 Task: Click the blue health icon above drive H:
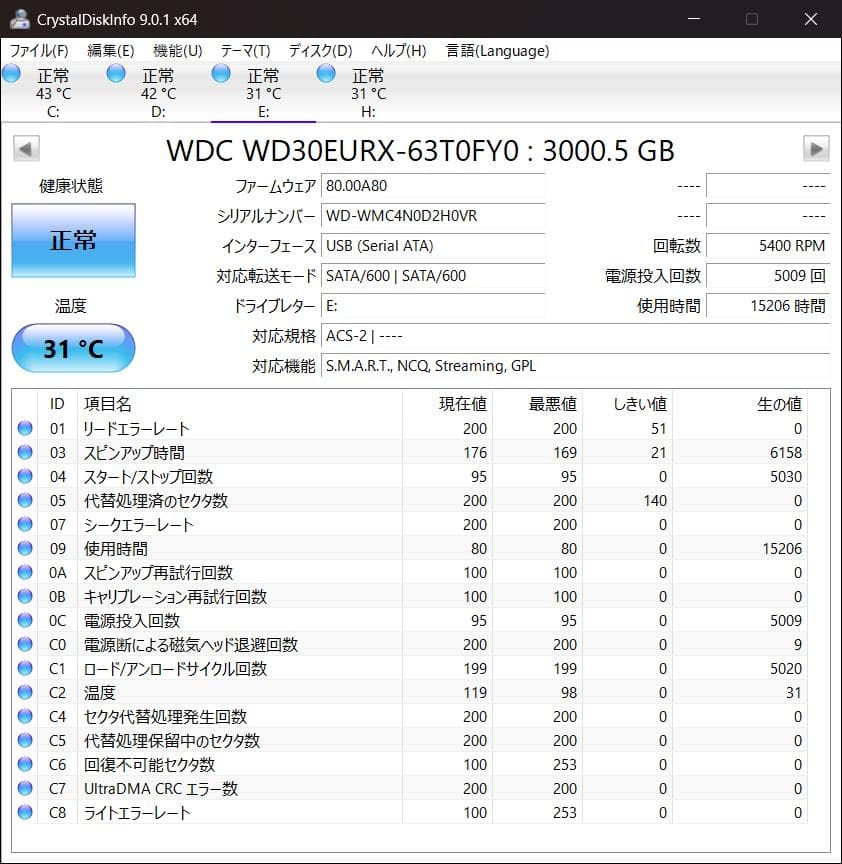324,72
